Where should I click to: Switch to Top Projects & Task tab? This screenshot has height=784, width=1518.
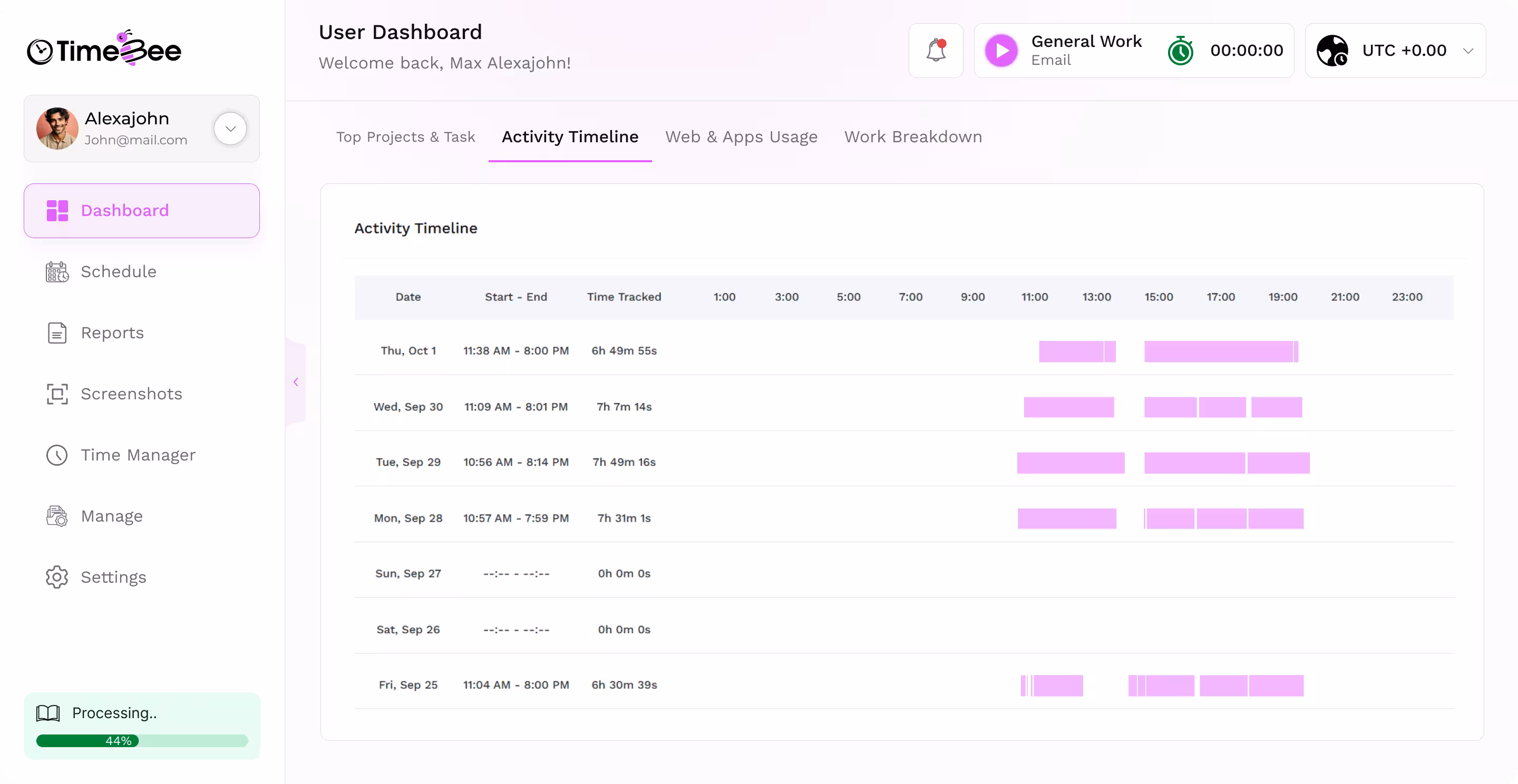click(405, 137)
